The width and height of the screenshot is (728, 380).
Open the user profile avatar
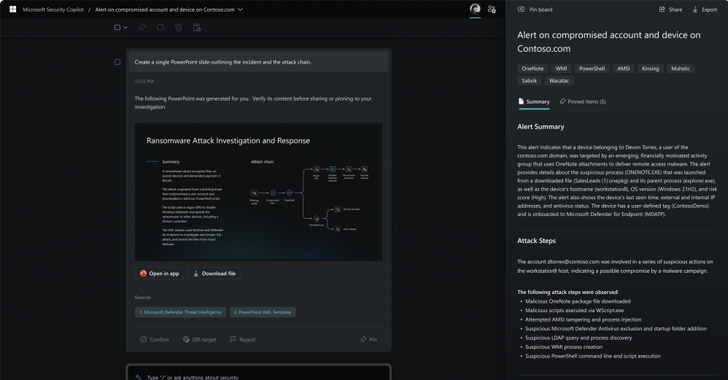pos(475,9)
